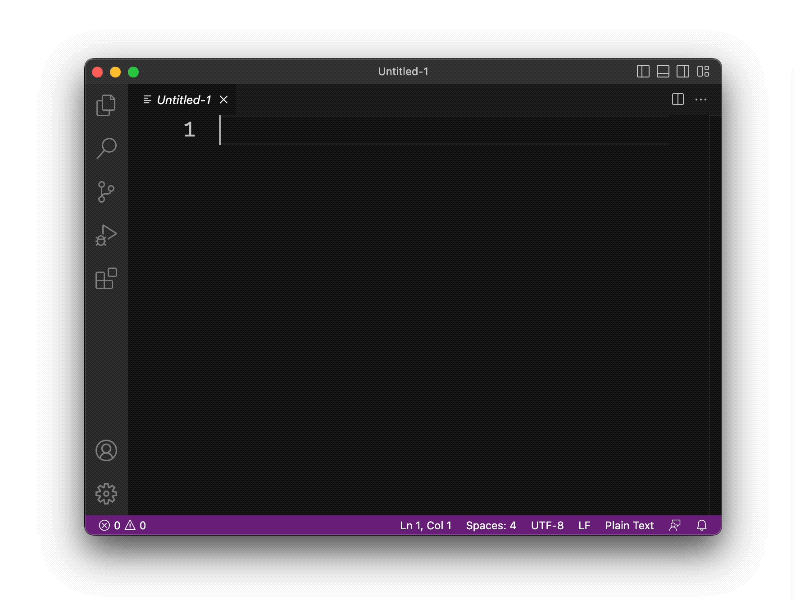Select the Plain Text language mode
Image resolution: width=794 pixels, height=600 pixels.
(629, 525)
